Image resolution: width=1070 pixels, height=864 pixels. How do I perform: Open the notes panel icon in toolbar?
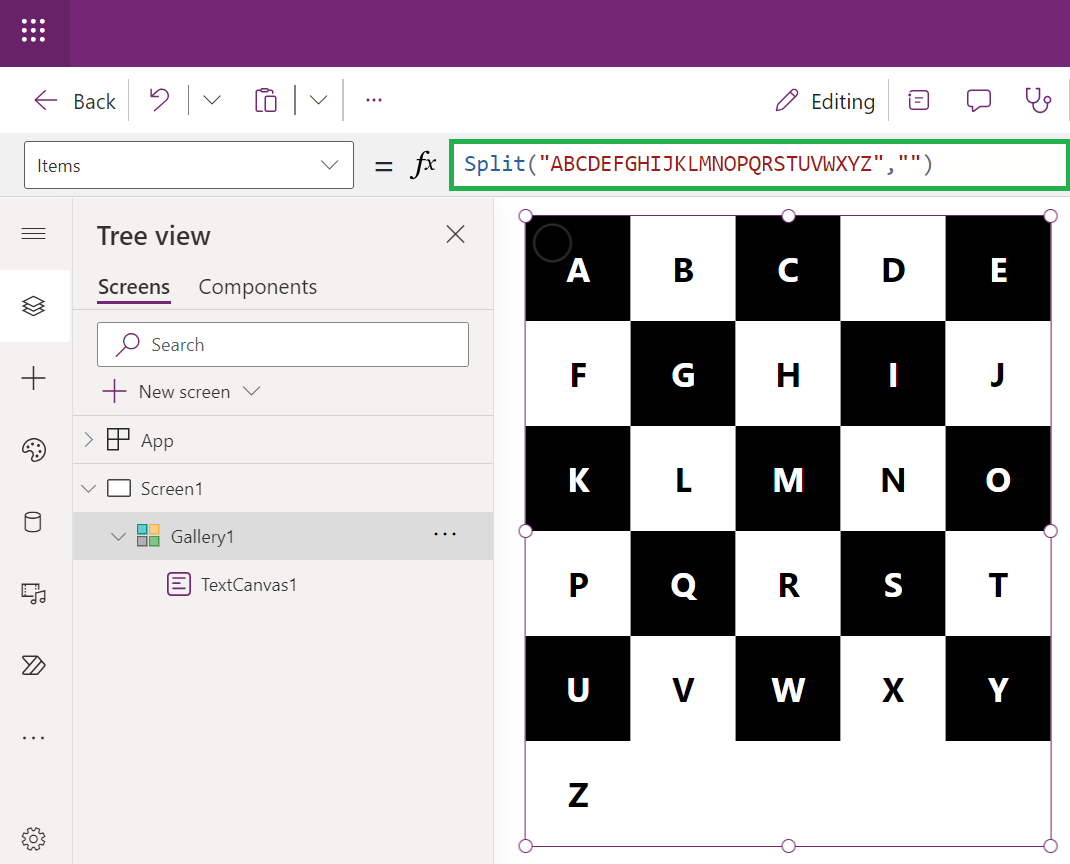[919, 100]
